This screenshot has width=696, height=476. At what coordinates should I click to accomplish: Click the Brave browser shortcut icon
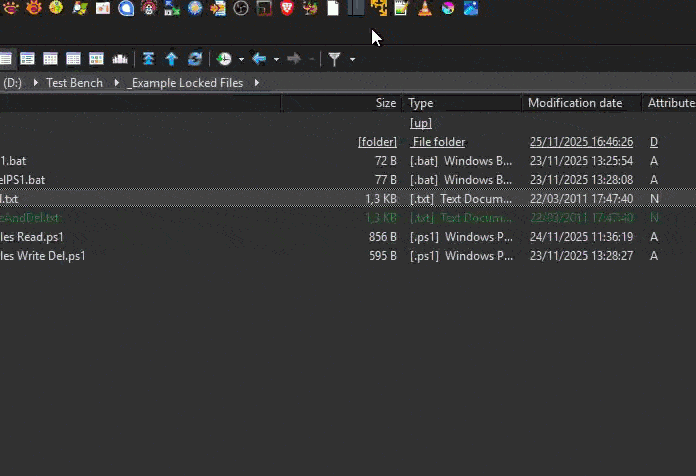[x=287, y=9]
